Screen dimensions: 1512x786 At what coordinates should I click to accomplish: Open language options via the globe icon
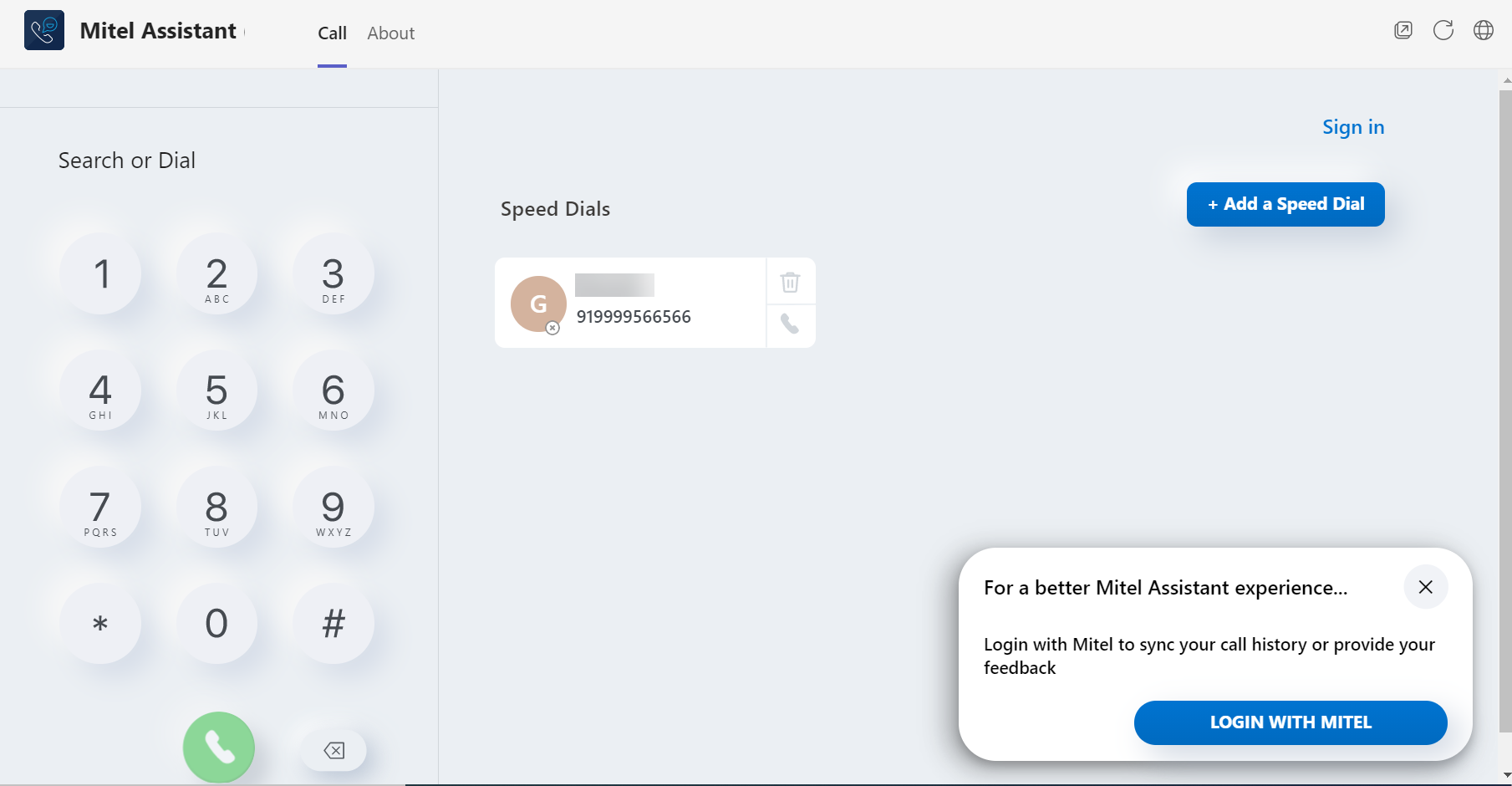click(x=1484, y=30)
